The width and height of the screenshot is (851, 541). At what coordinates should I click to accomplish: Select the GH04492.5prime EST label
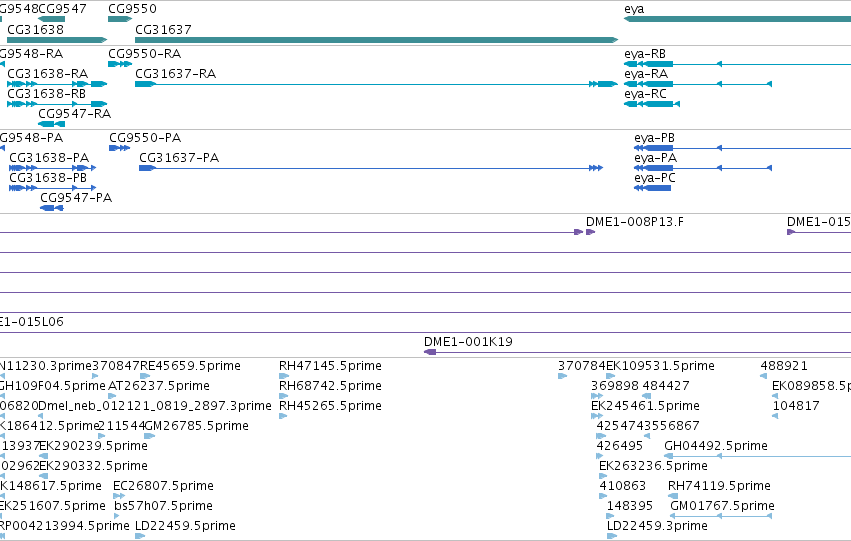click(x=716, y=445)
